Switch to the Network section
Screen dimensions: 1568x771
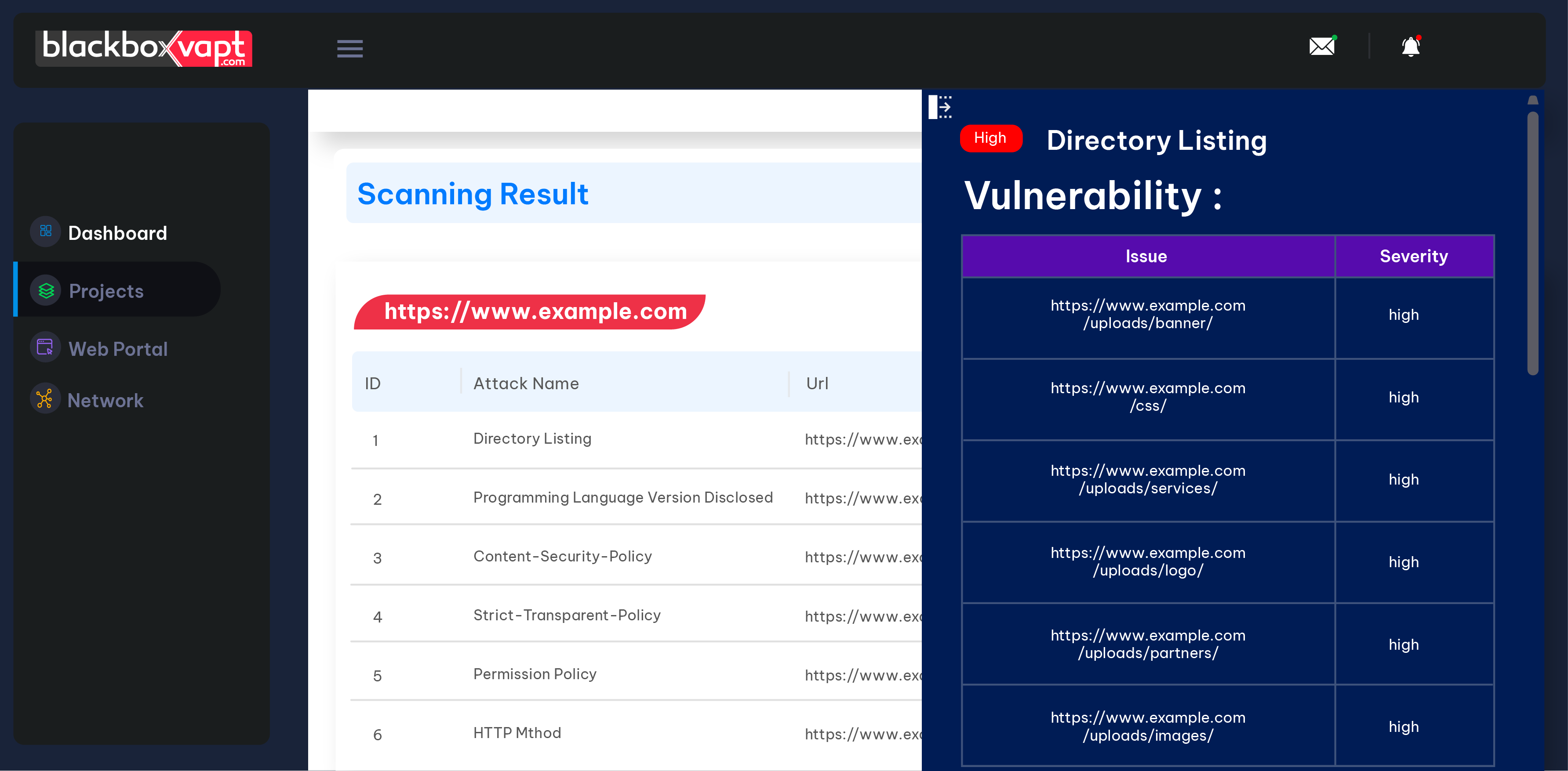click(x=105, y=400)
